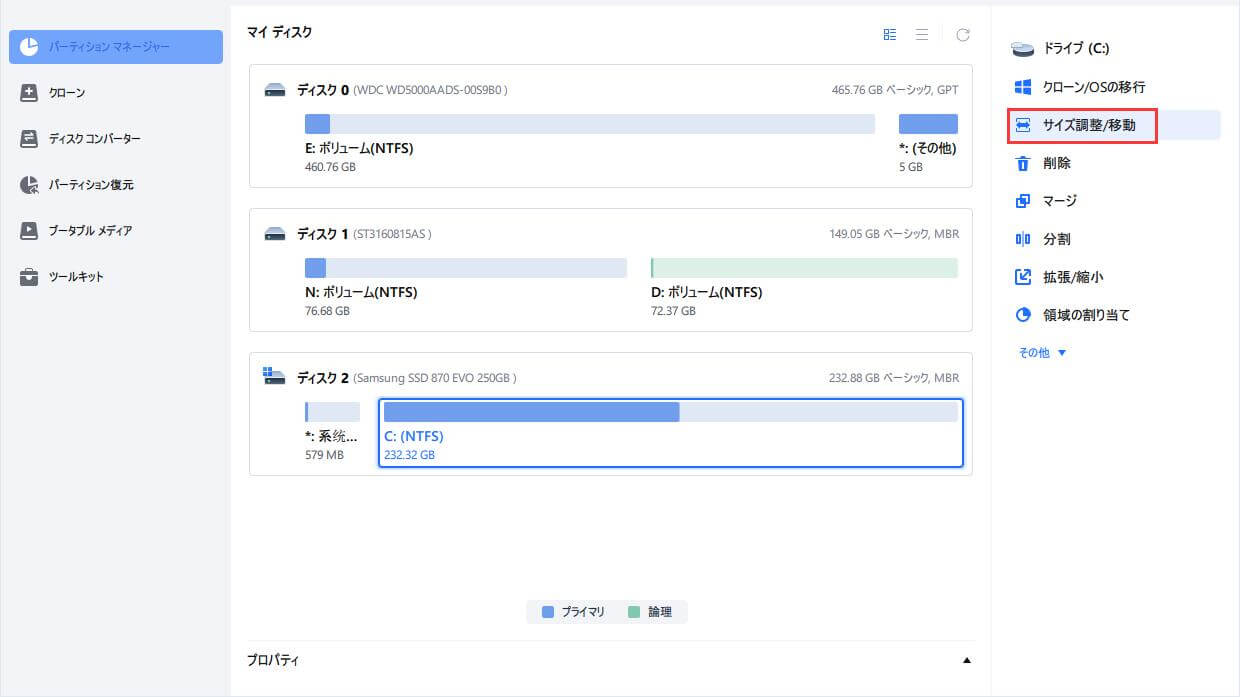Open the Disk Converter (ディスクコンバーター) section
Image resolution: width=1240 pixels, height=697 pixels.
95,139
